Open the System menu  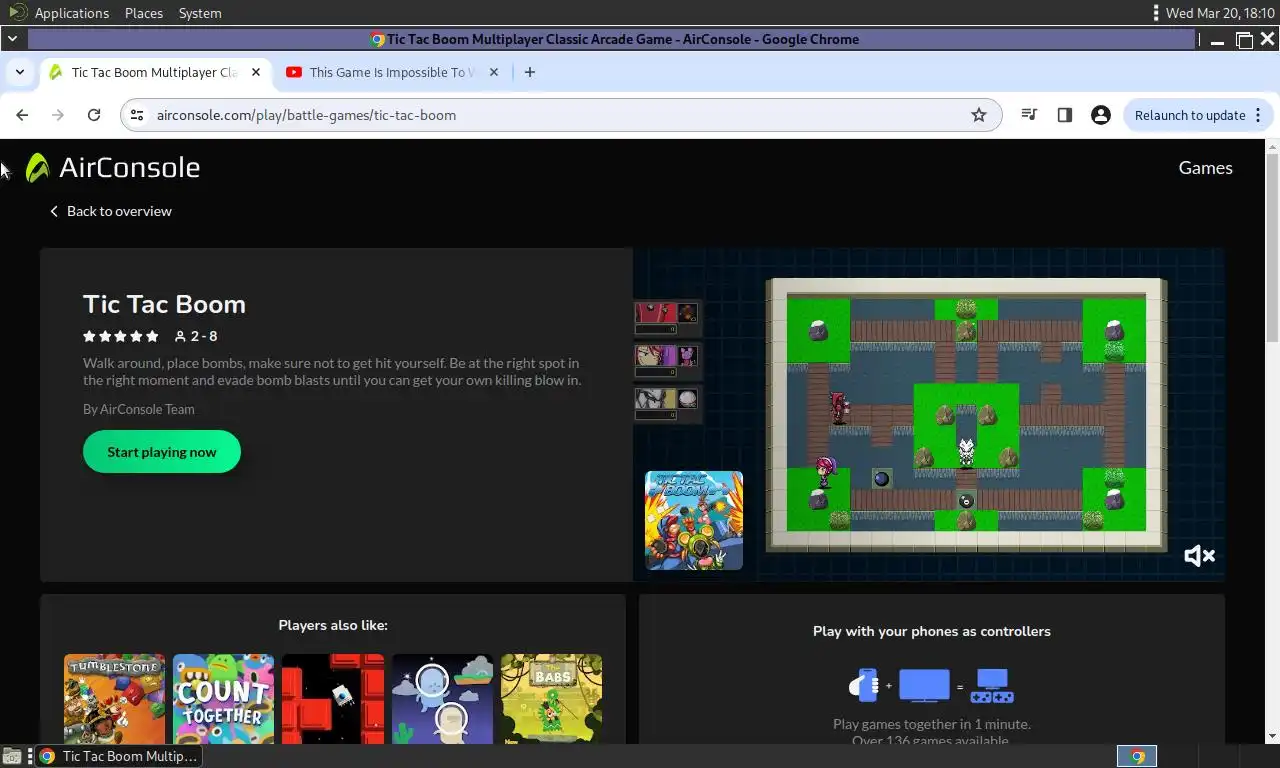click(200, 13)
